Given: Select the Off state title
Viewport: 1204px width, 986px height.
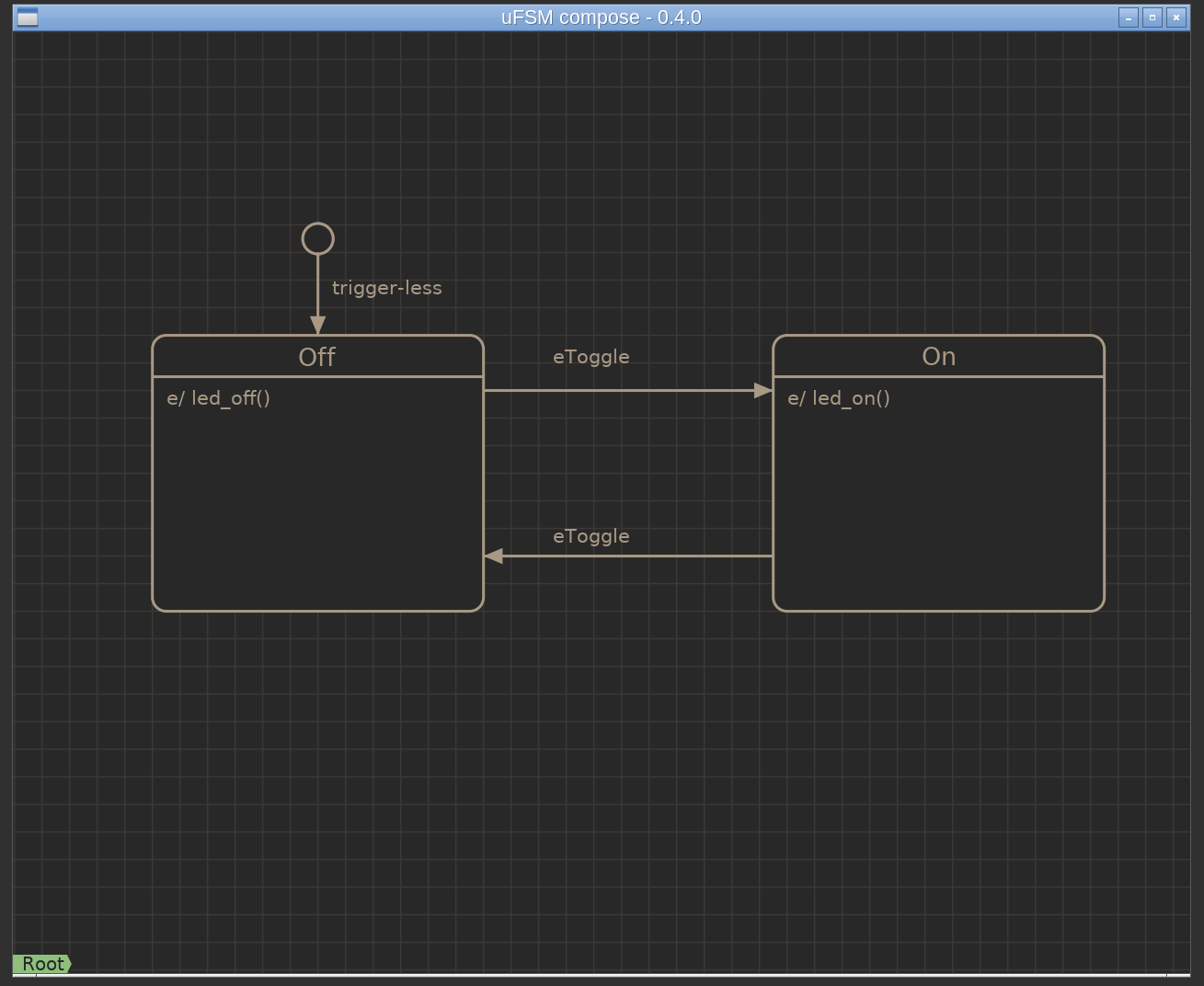Looking at the screenshot, I should [317, 357].
